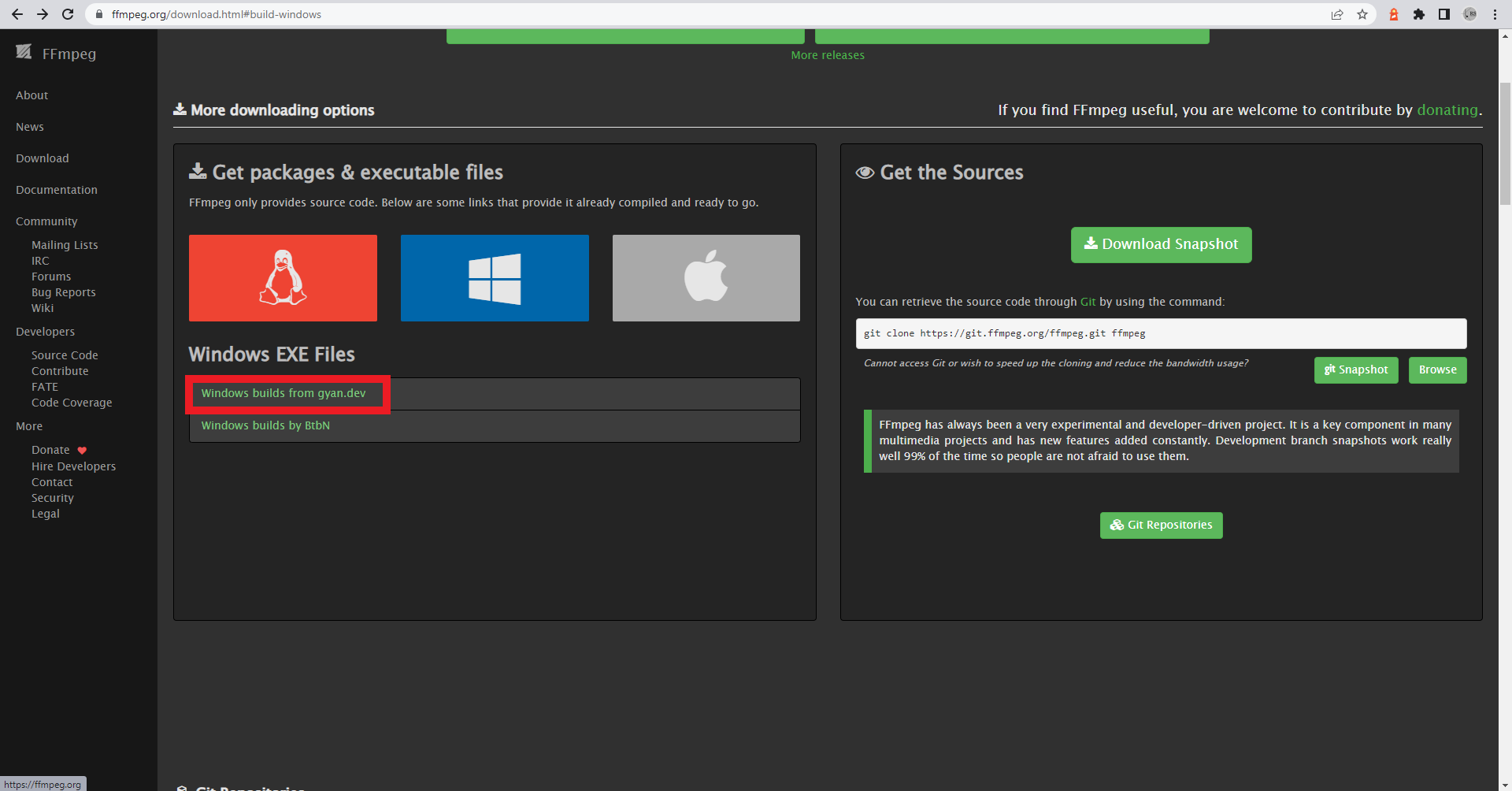Bookmark this page with star icon
Image resolution: width=1512 pixels, height=791 pixels.
[x=1362, y=14]
